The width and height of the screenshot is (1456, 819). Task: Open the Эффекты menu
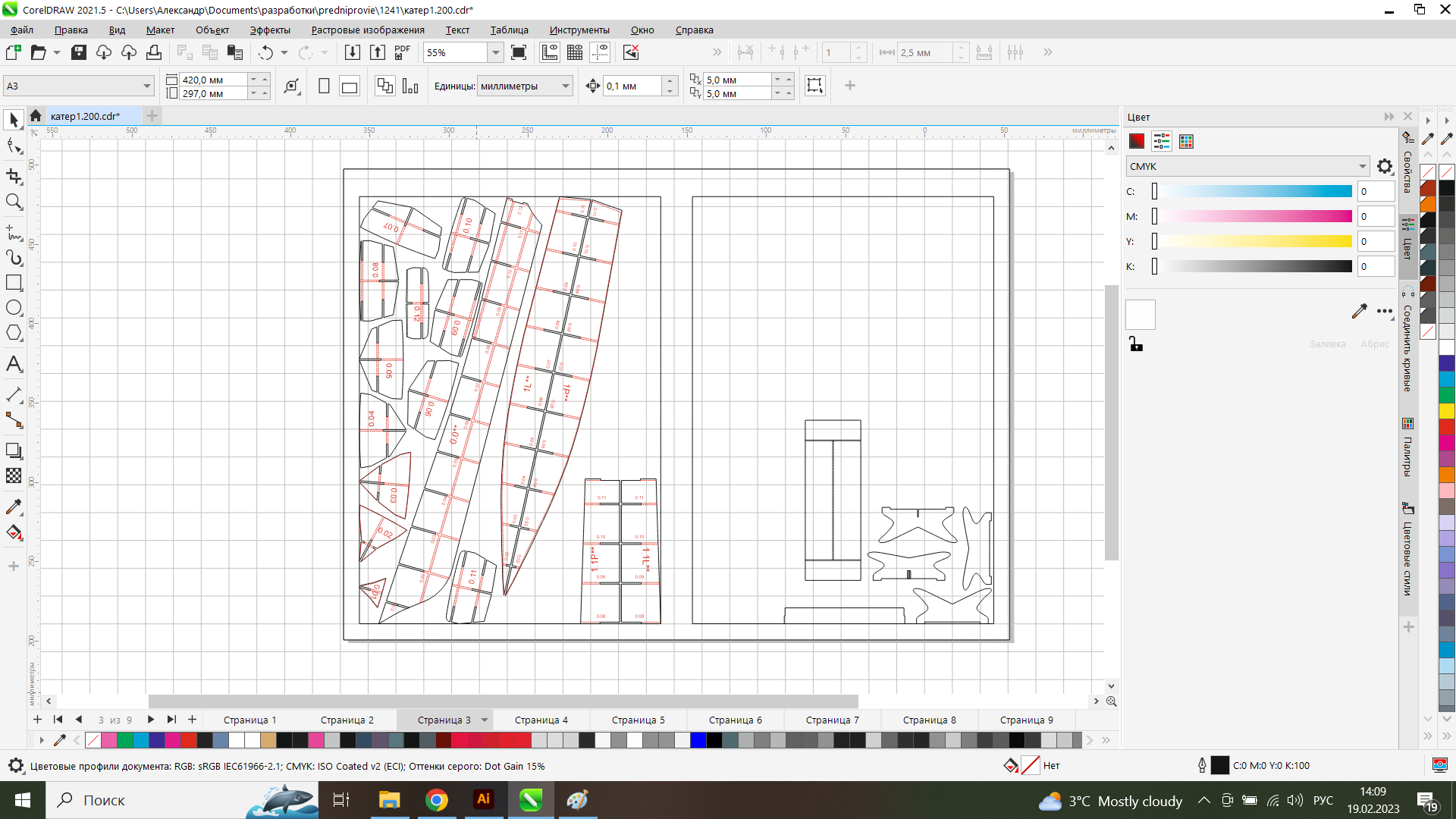point(270,30)
